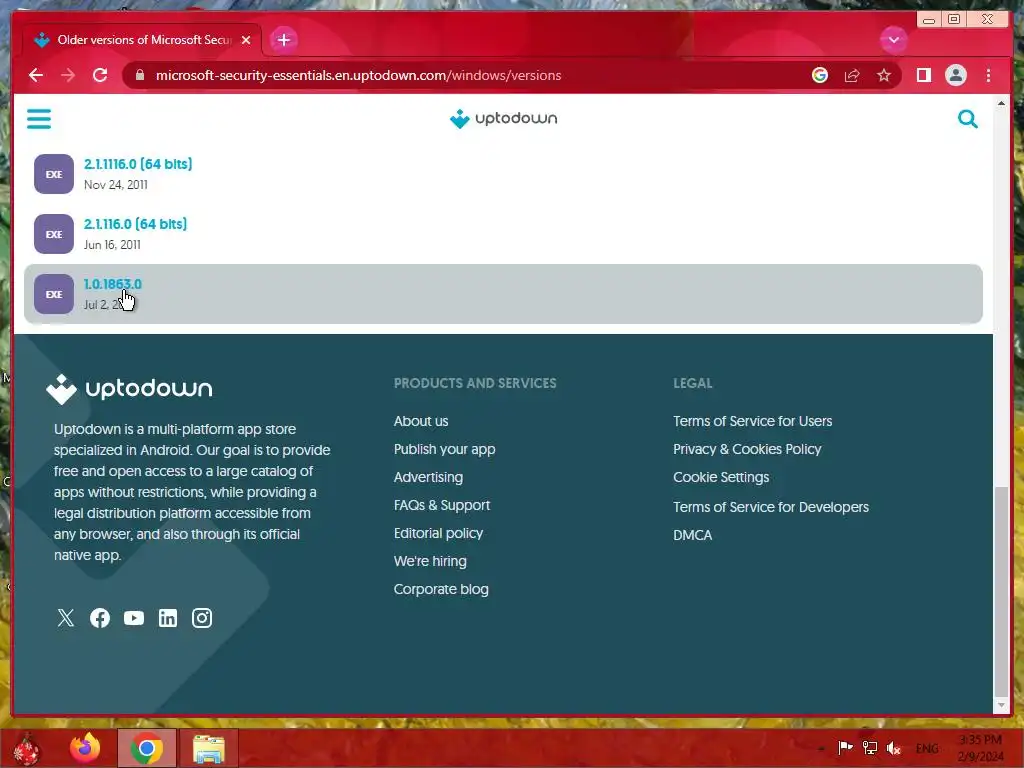This screenshot has height=768, width=1024.
Task: Click the page vertical scrollbar thumb
Action: pyautogui.click(x=1000, y=591)
